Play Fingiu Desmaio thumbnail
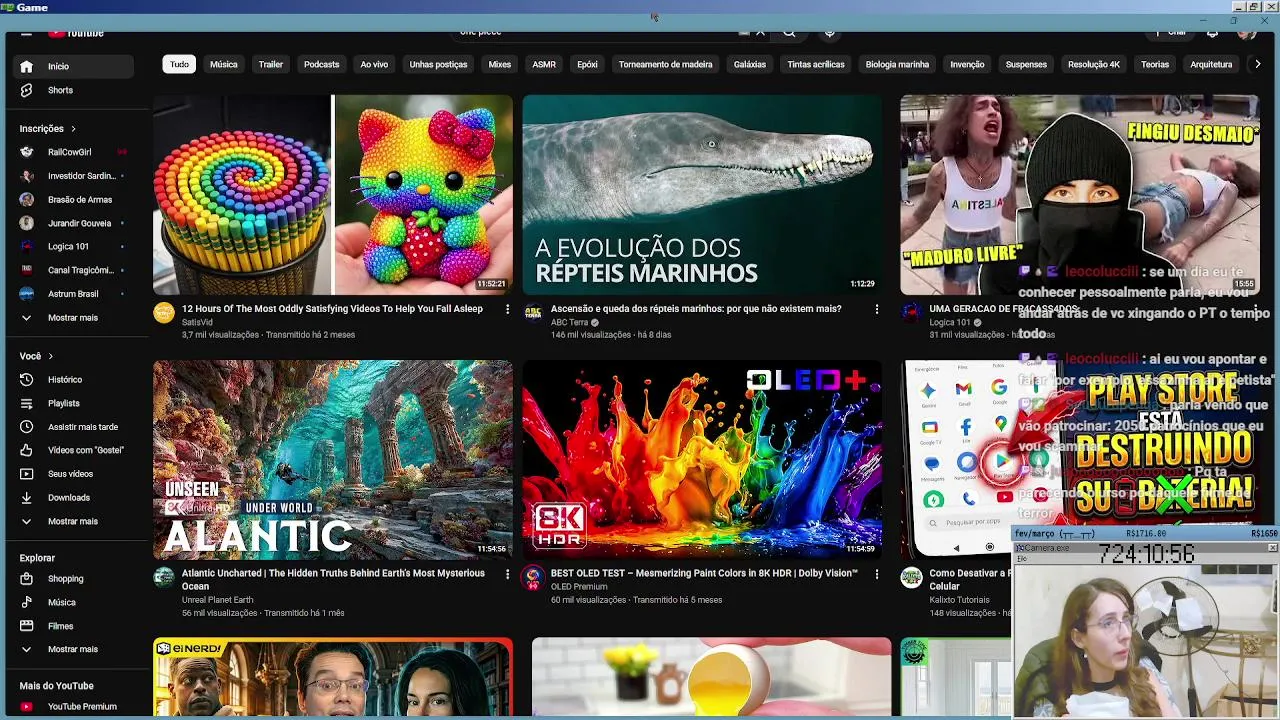1280x720 pixels. tap(1079, 195)
